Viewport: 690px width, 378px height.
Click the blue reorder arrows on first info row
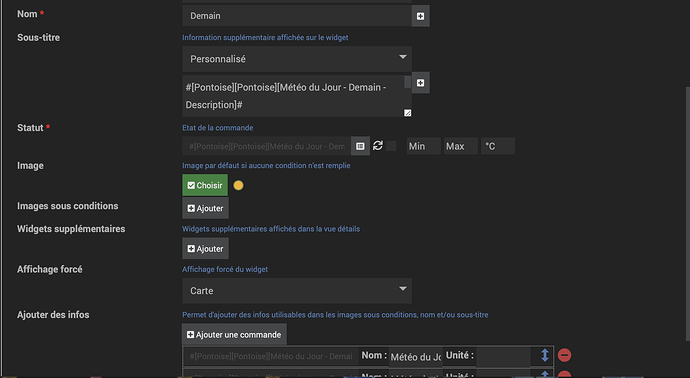(x=544, y=355)
